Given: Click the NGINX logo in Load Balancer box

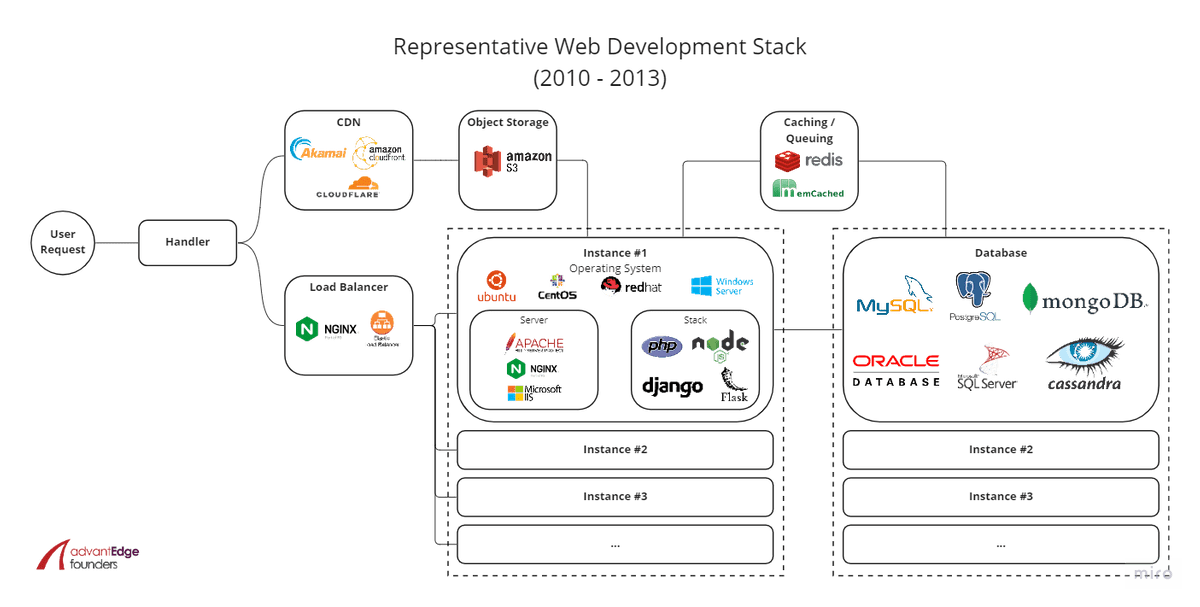Looking at the screenshot, I should (x=326, y=328).
